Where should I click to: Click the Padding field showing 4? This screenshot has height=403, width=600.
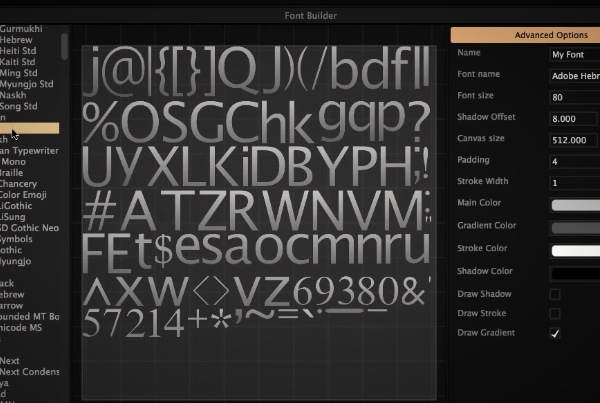coord(575,162)
